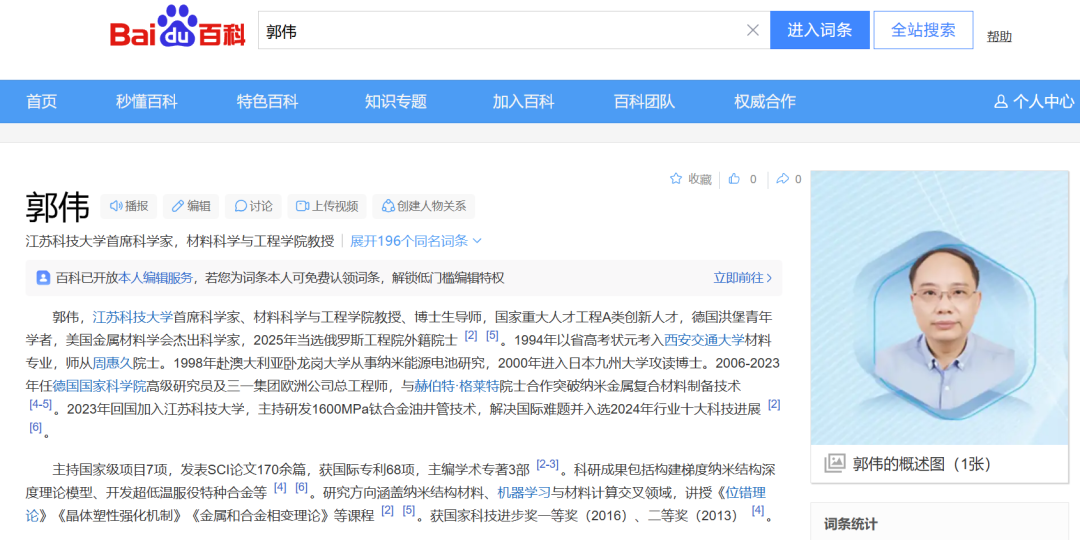
Task: Click the thumbs-up like icon
Action: (x=735, y=179)
